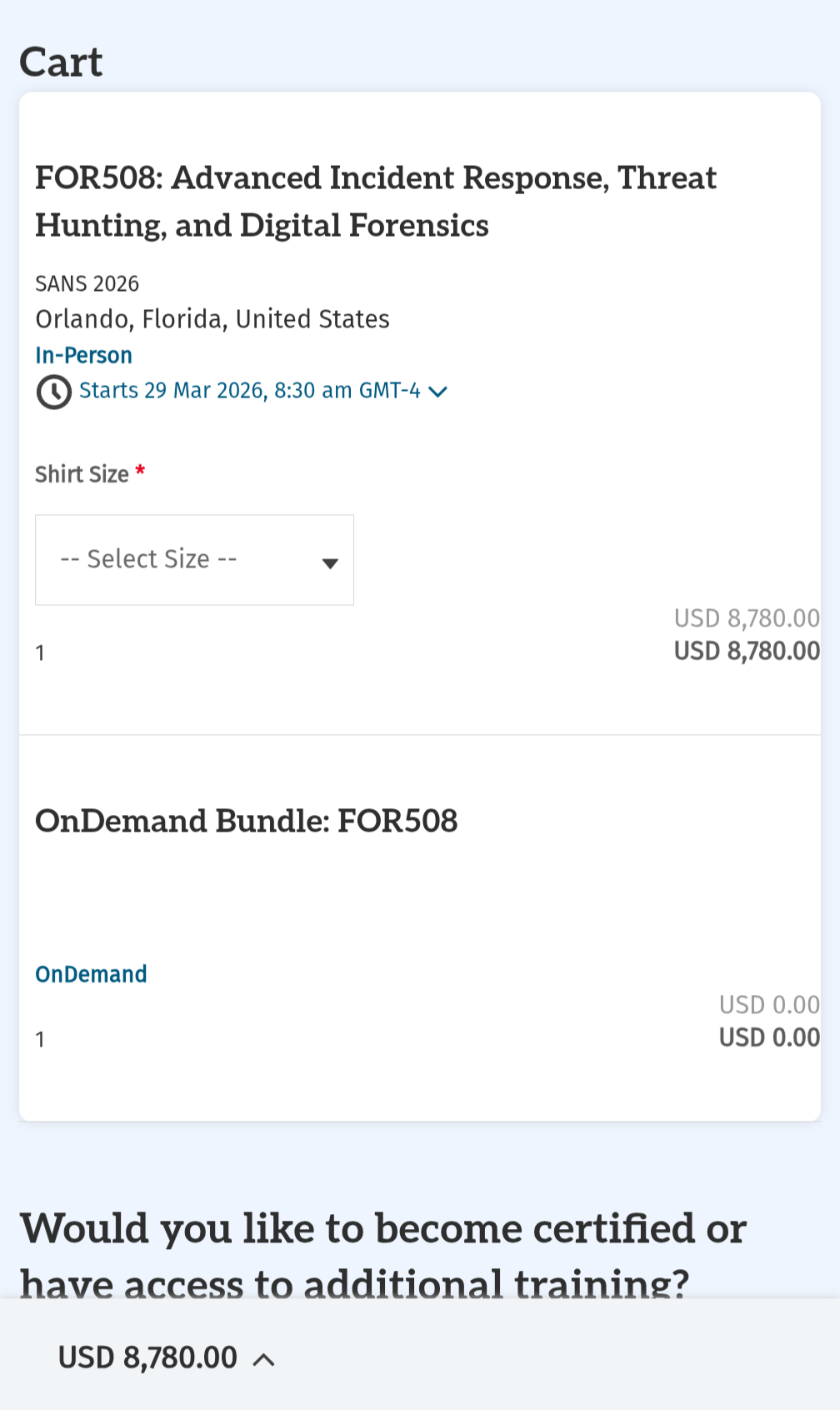
Task: Click the OnDemand Bundle: FOR508 title
Action: tap(247, 822)
